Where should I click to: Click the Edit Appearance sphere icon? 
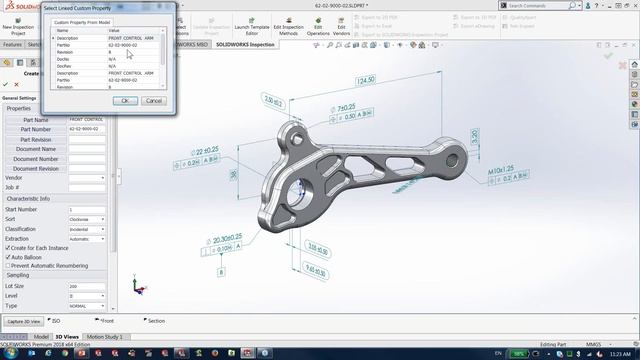tap(413, 45)
